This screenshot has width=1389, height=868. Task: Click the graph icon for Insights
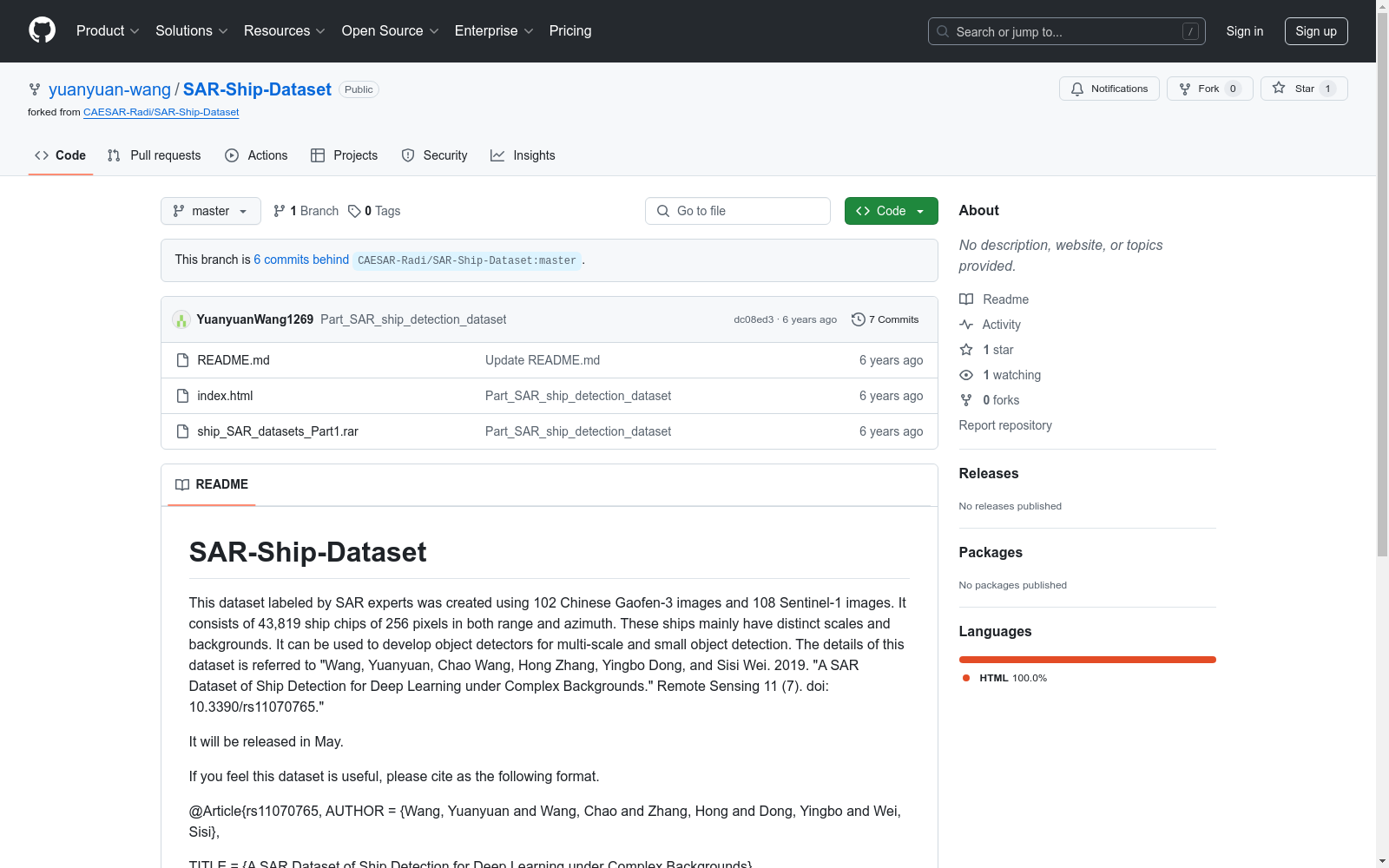[x=497, y=155]
